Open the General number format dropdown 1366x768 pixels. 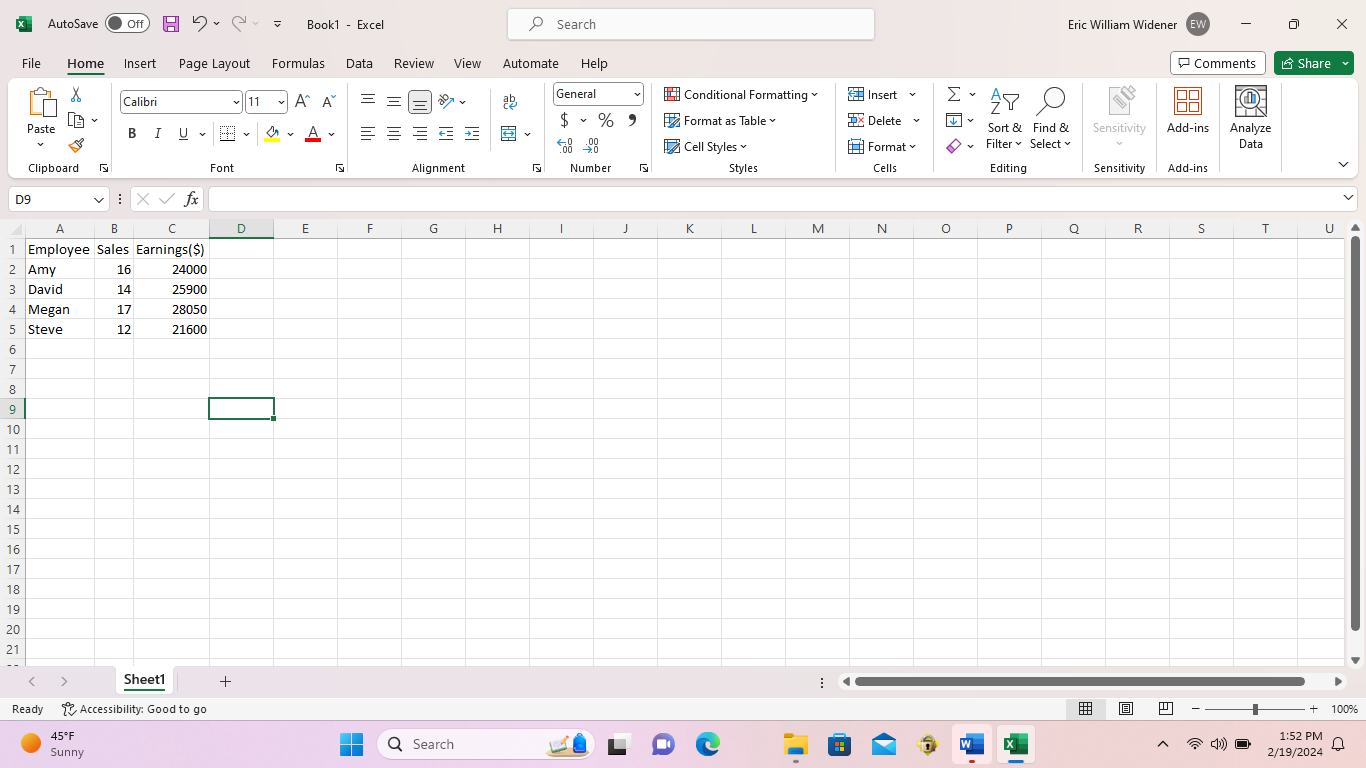(637, 94)
